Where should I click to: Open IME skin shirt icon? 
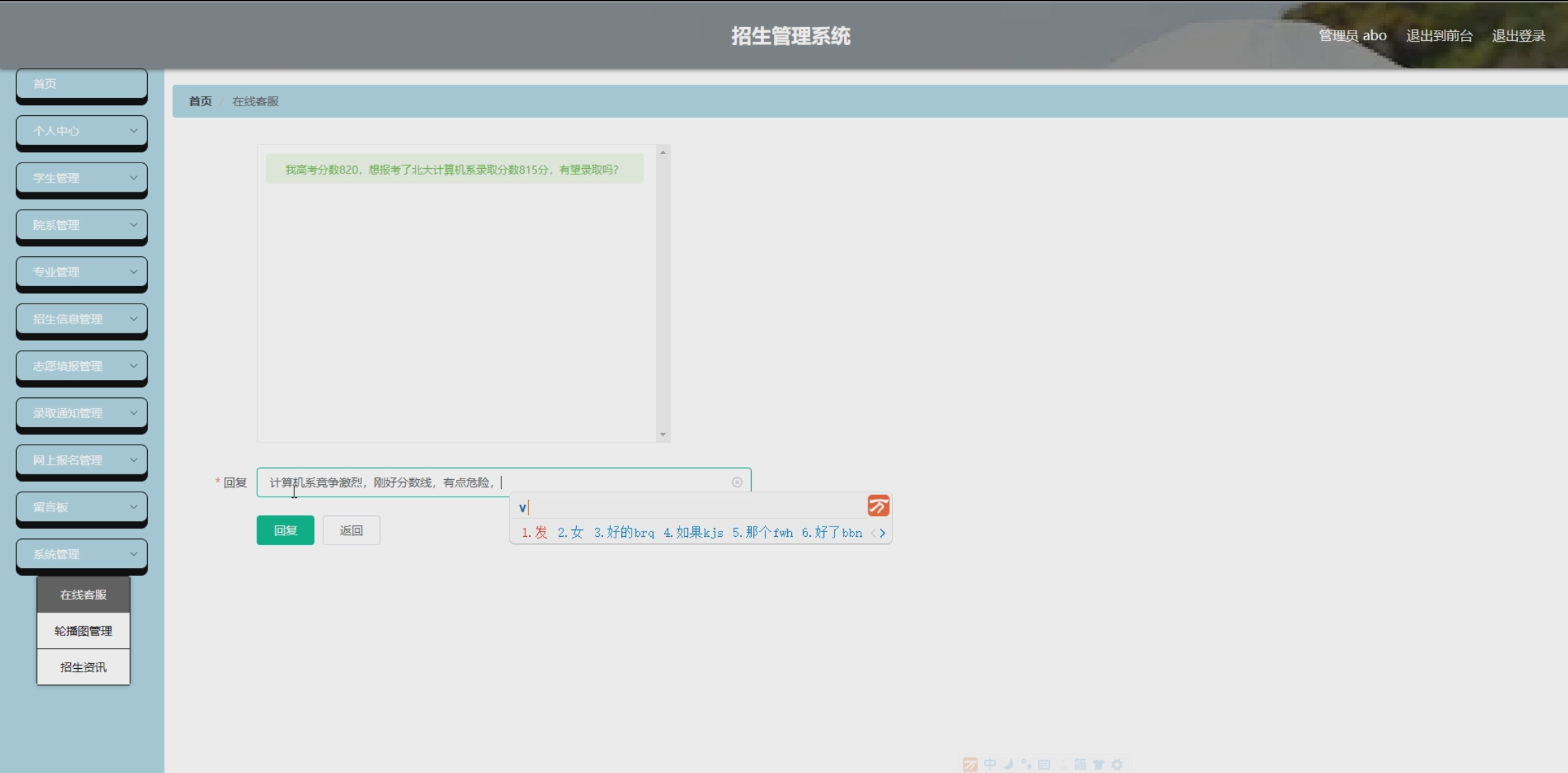pyautogui.click(x=1098, y=764)
